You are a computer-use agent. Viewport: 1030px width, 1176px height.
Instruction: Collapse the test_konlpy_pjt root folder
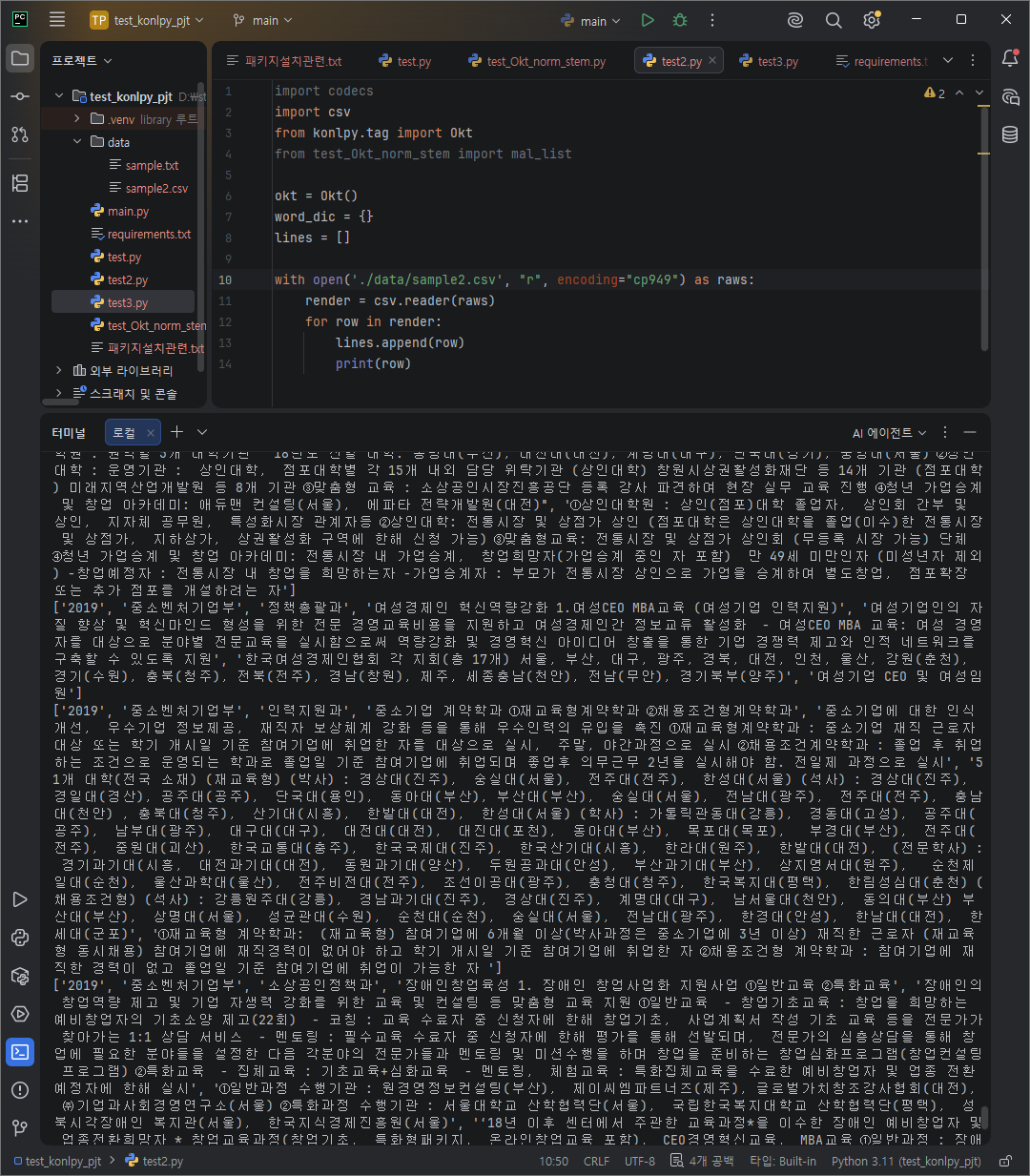coord(59,96)
